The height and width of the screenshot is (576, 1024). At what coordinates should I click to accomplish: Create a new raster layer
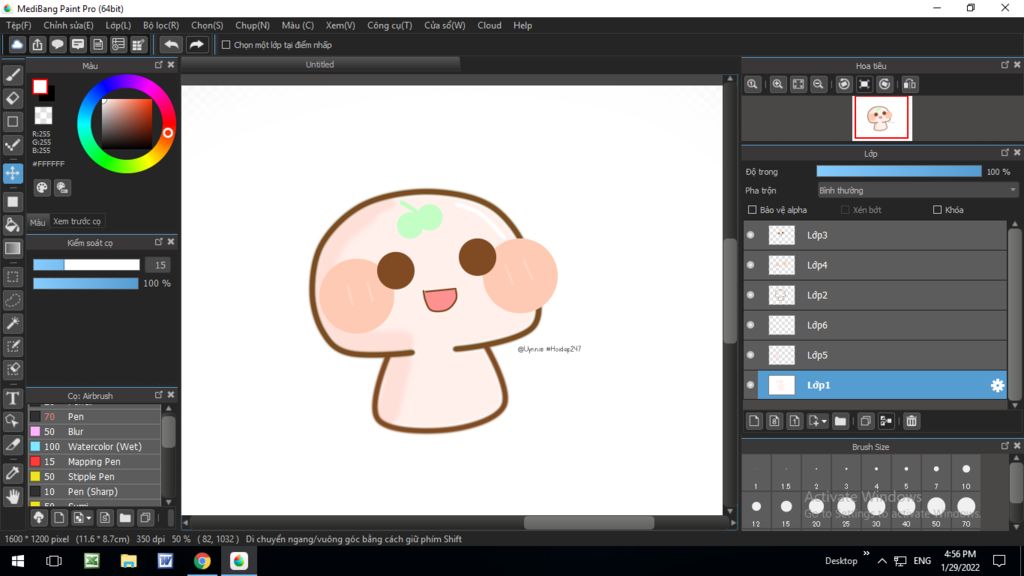click(754, 421)
